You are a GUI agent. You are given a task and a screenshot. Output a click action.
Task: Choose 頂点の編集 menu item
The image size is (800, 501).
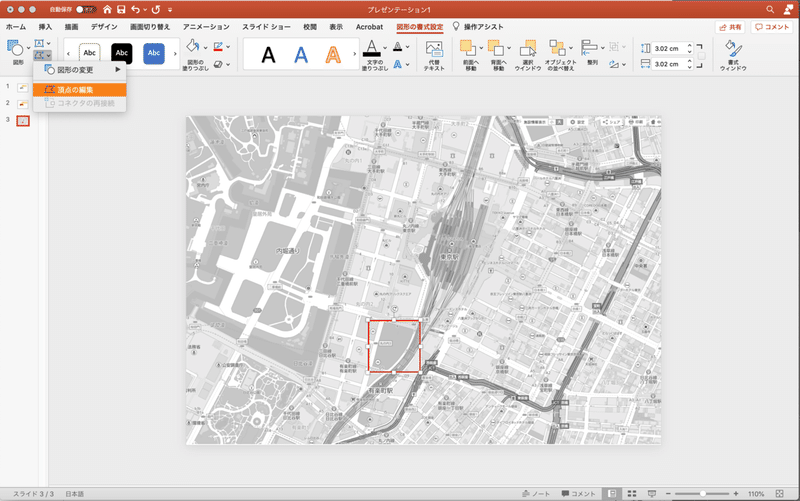pyautogui.click(x=80, y=90)
